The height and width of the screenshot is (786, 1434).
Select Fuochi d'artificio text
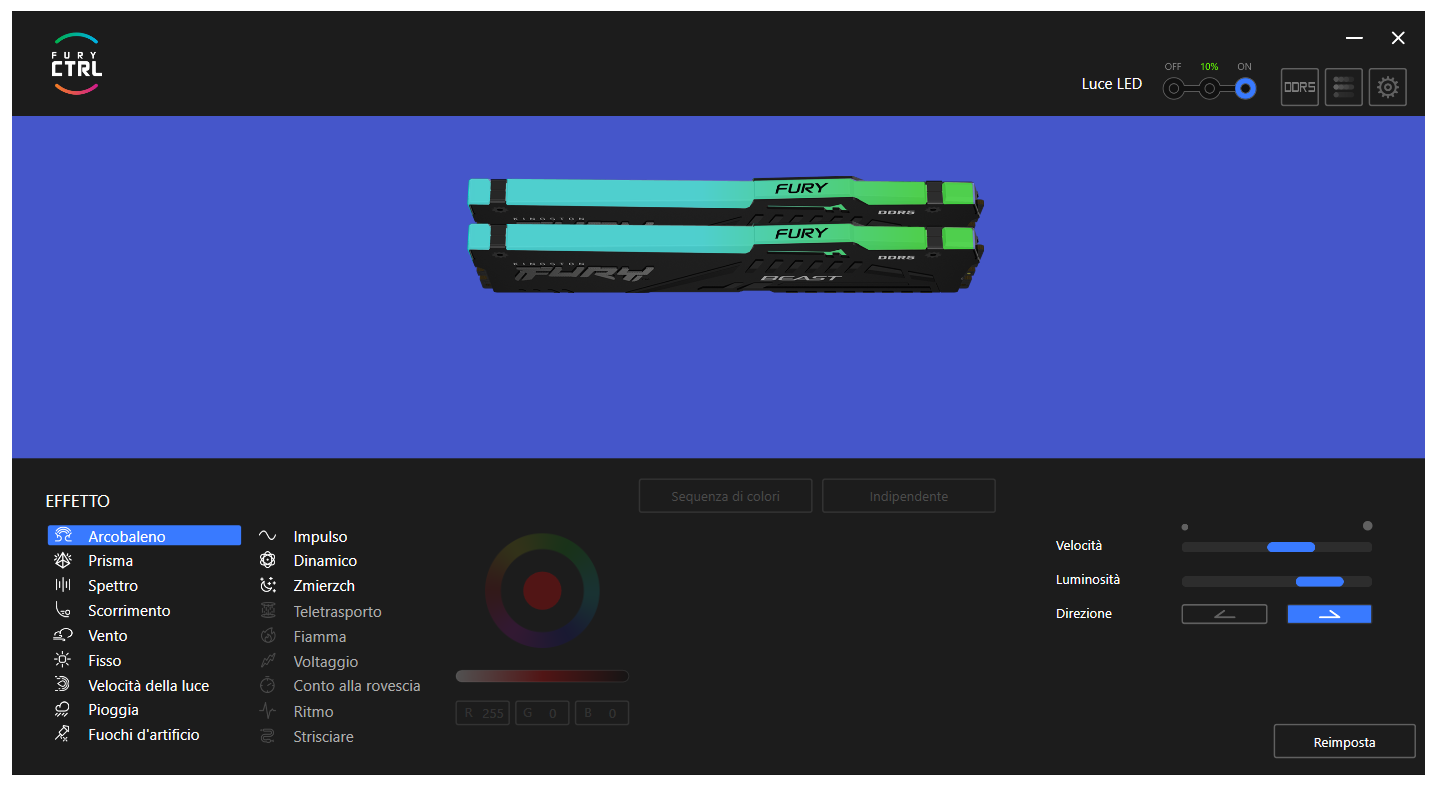click(x=144, y=735)
